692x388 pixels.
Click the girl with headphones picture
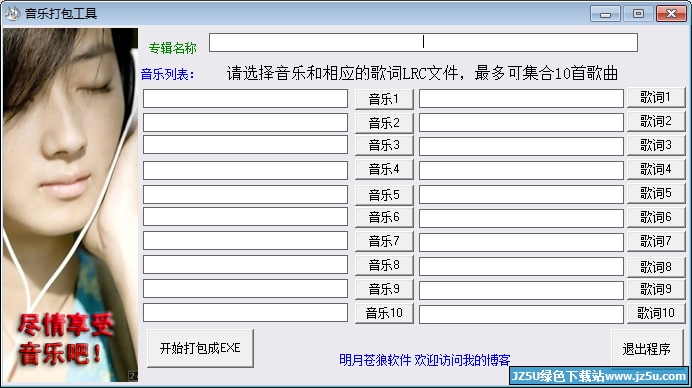coord(70,205)
